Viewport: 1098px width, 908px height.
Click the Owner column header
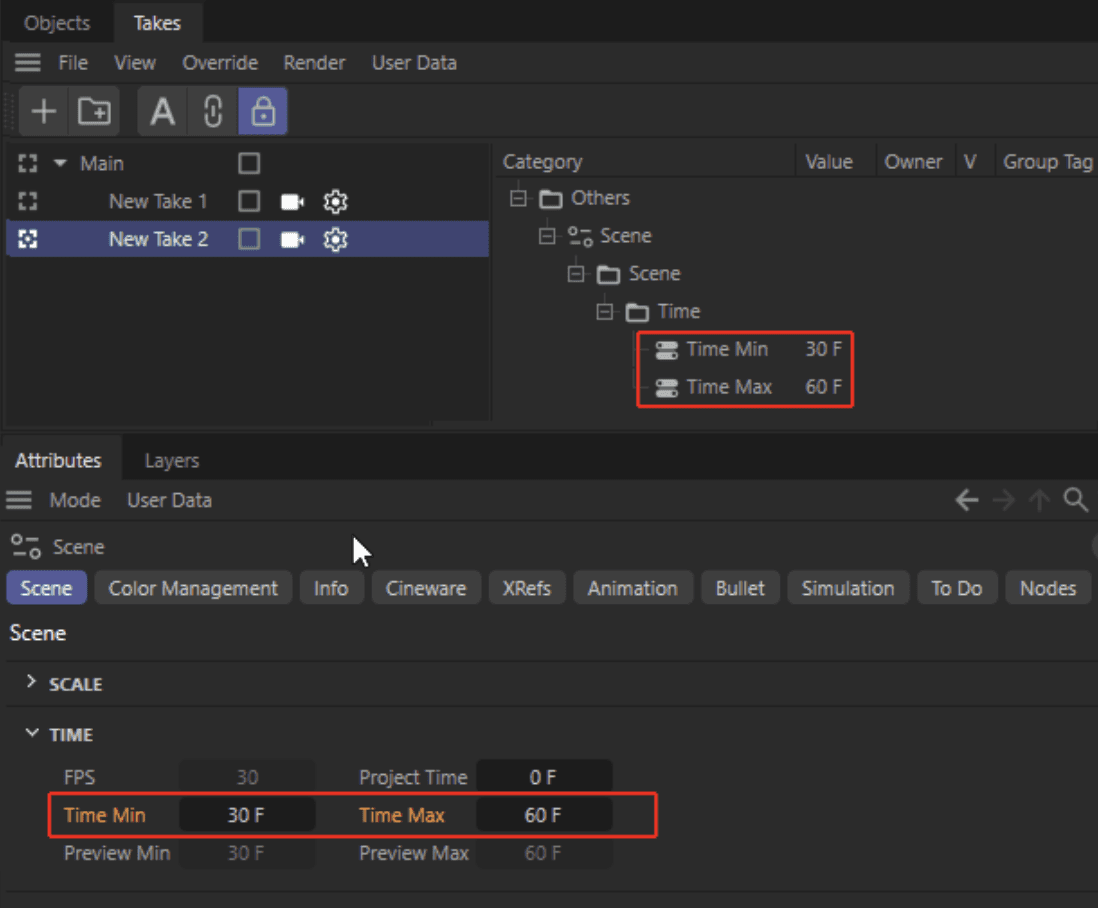(x=913, y=162)
